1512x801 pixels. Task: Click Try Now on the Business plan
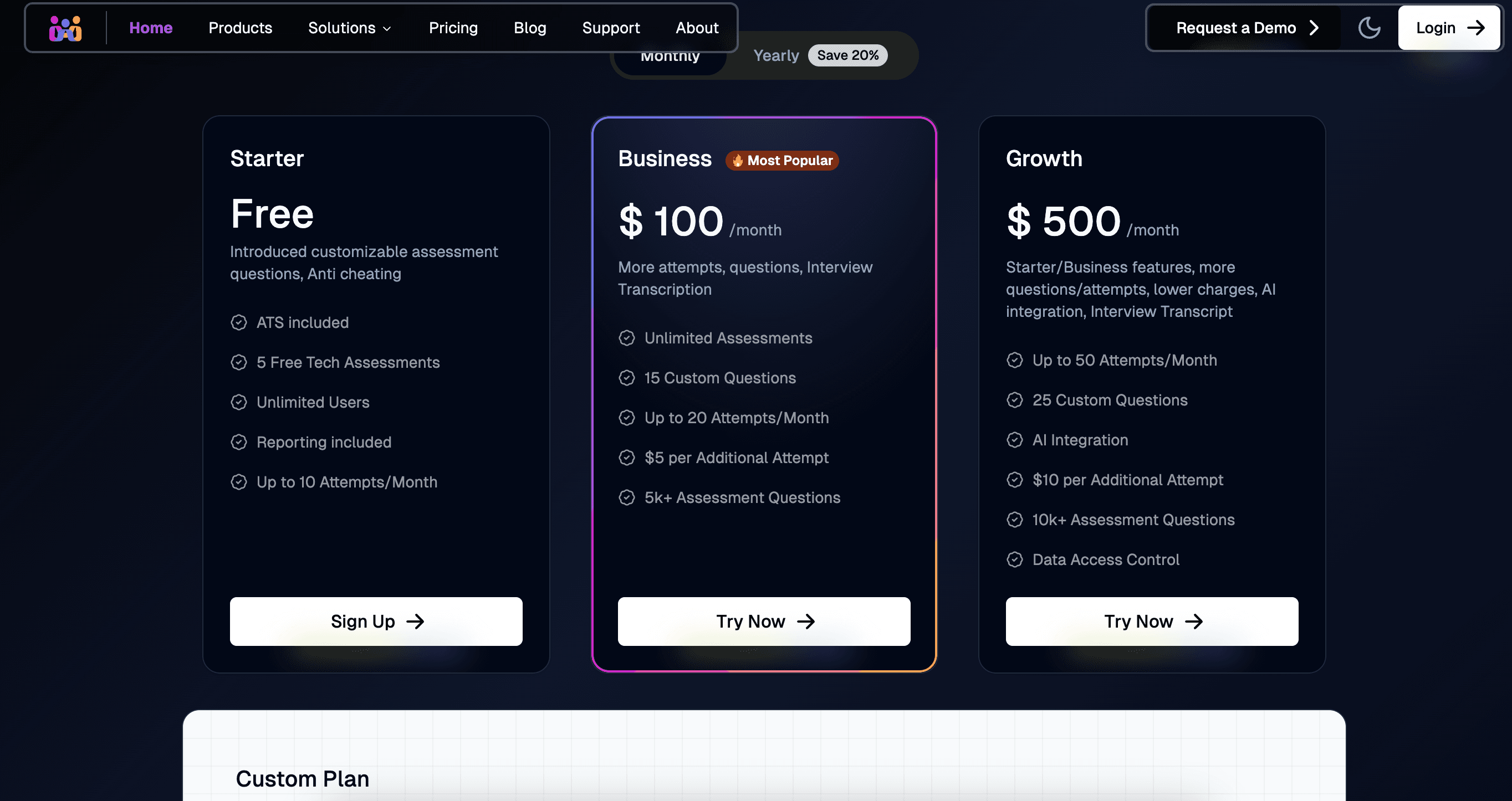coord(764,622)
